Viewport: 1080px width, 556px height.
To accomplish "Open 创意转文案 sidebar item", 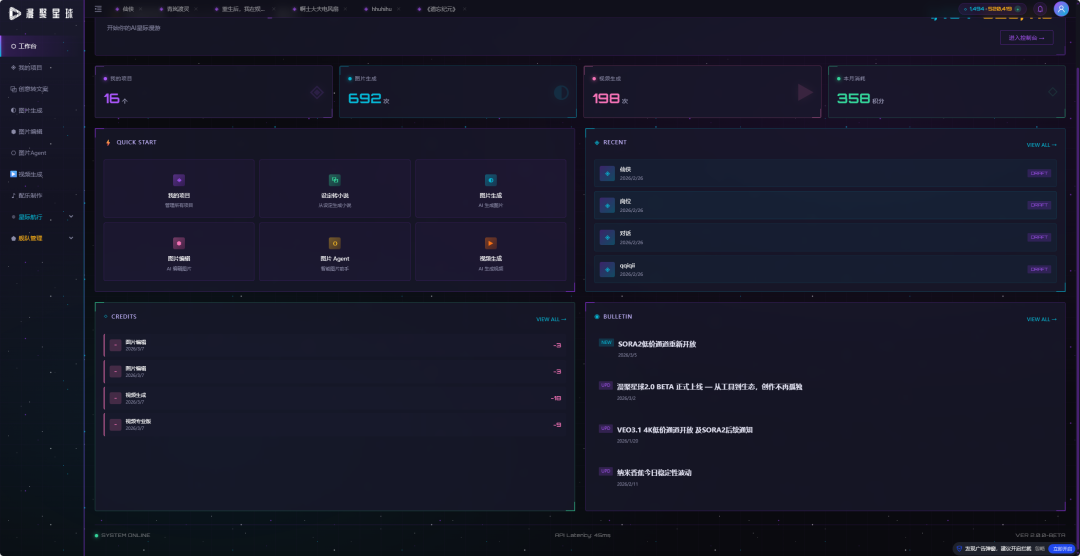I will point(42,89).
